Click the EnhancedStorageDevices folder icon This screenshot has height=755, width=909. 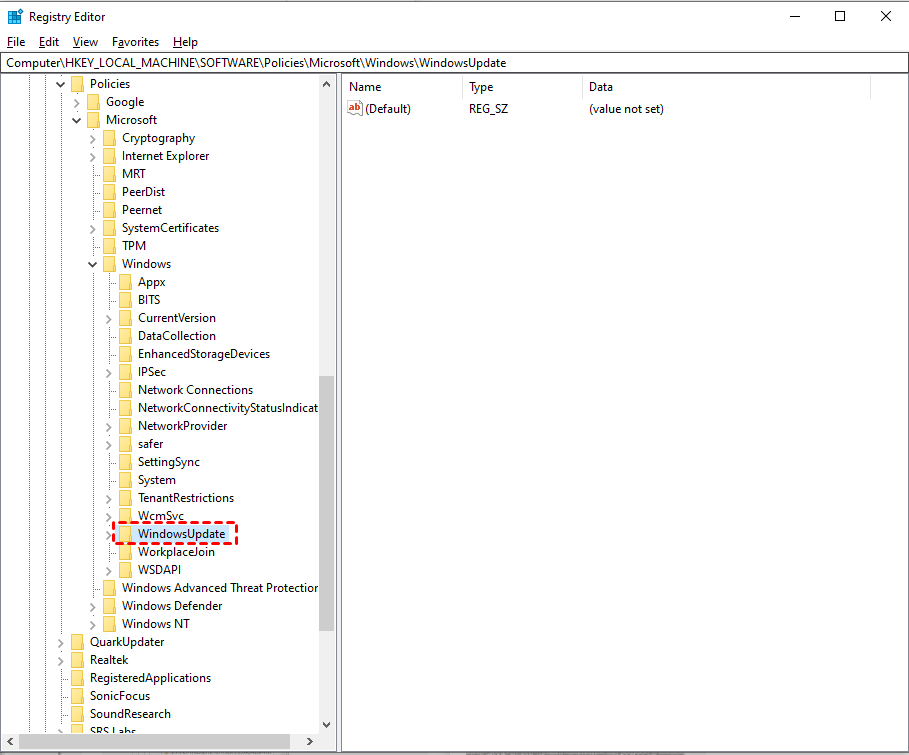pyautogui.click(x=125, y=354)
